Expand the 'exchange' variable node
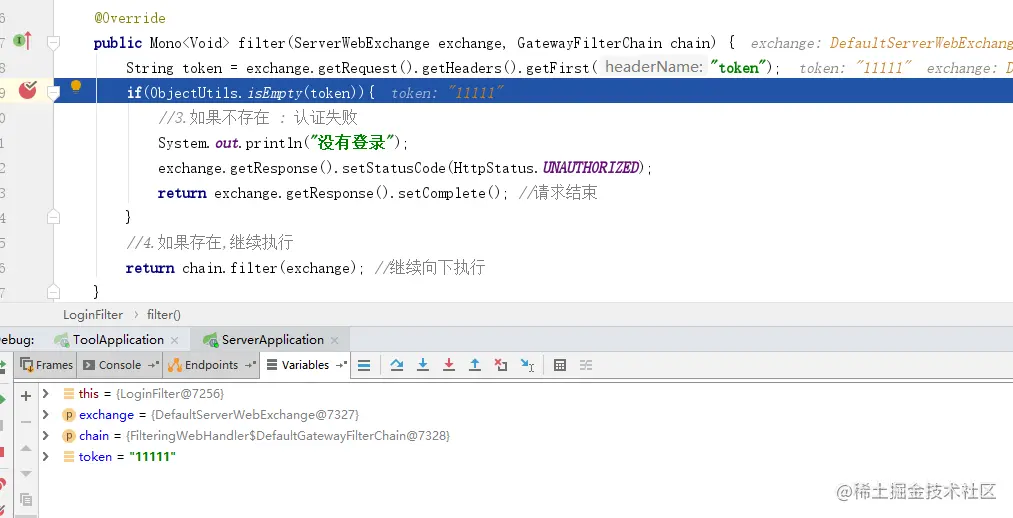1013x518 pixels. [x=46, y=414]
